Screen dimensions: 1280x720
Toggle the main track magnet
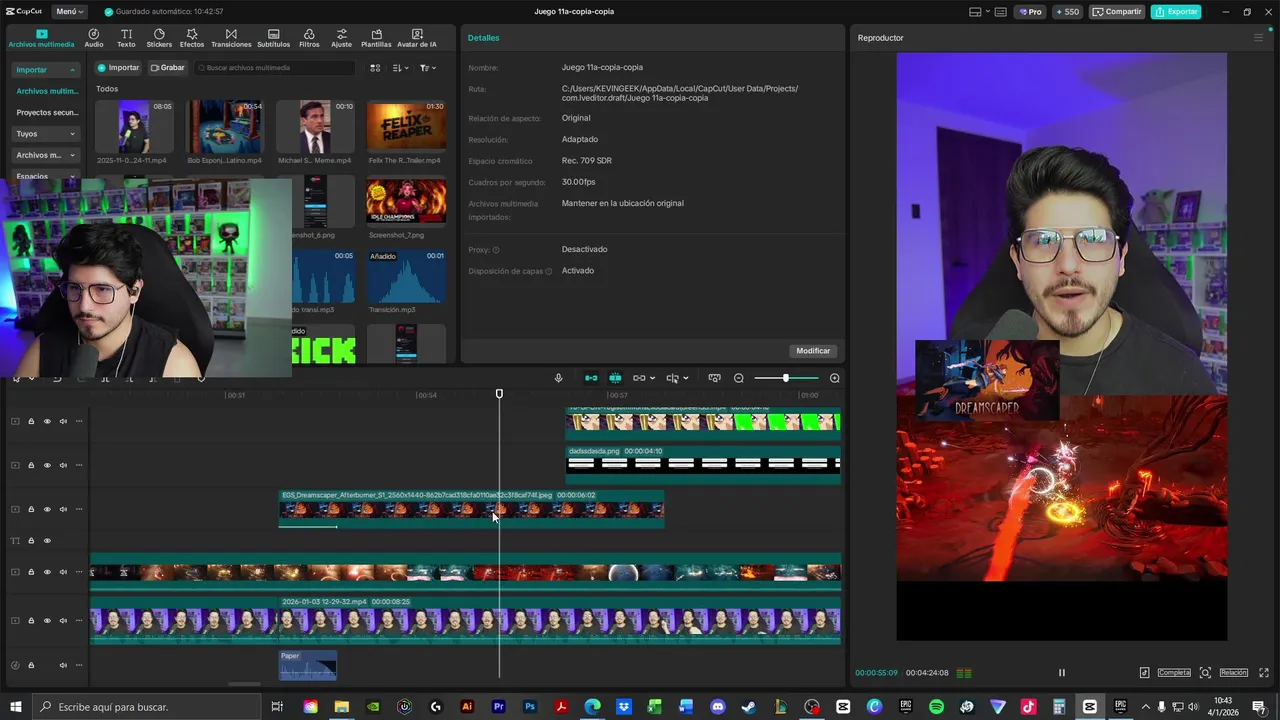coord(591,378)
